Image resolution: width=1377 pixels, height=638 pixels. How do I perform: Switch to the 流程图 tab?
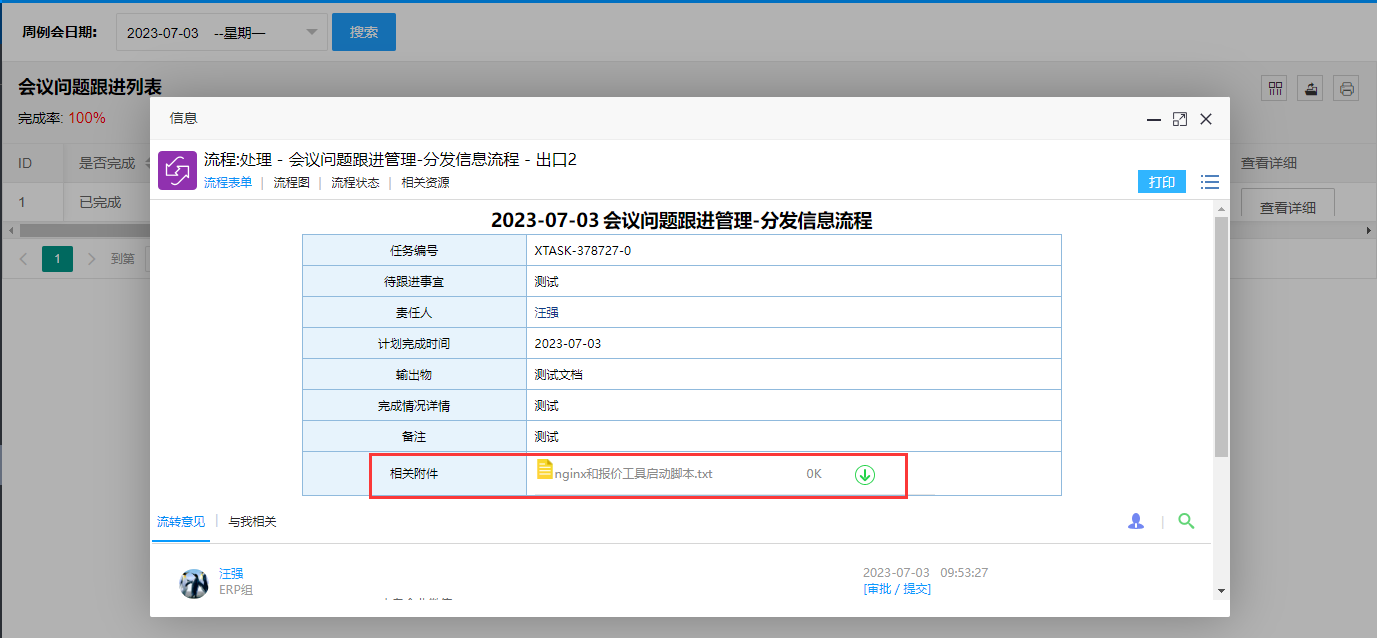[x=291, y=183]
